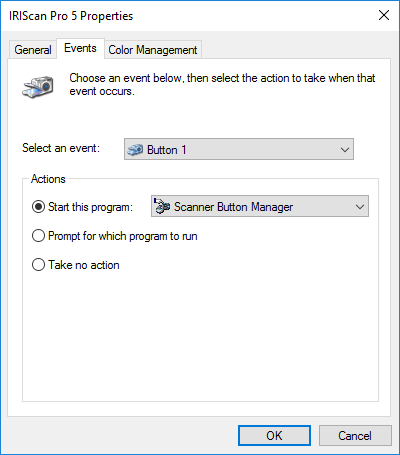Screen dimensions: 400x455
Task: Open the Color Management tab
Action: click(x=153, y=50)
